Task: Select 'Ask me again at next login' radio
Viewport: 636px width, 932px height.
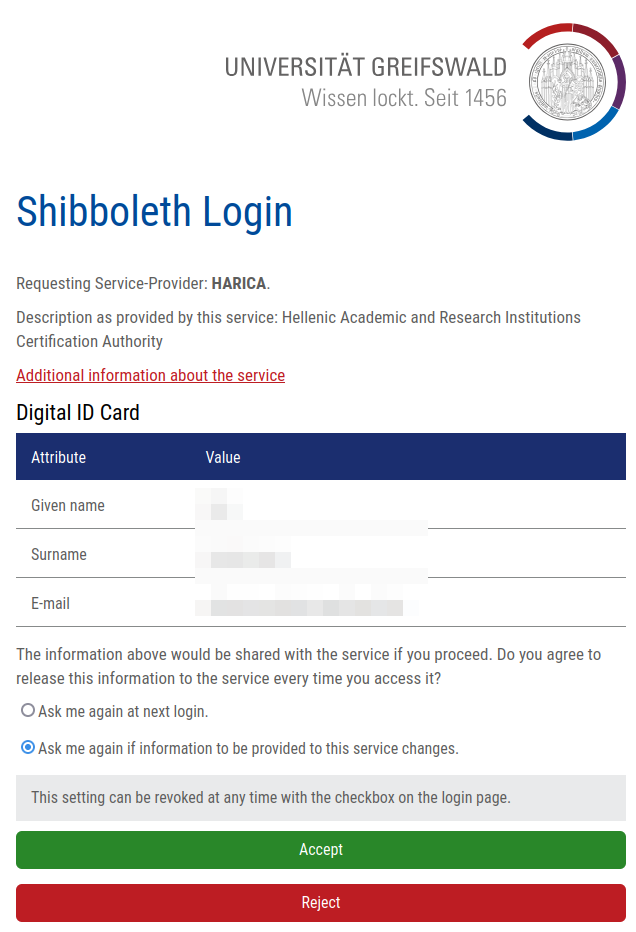Action: [x=28, y=711]
